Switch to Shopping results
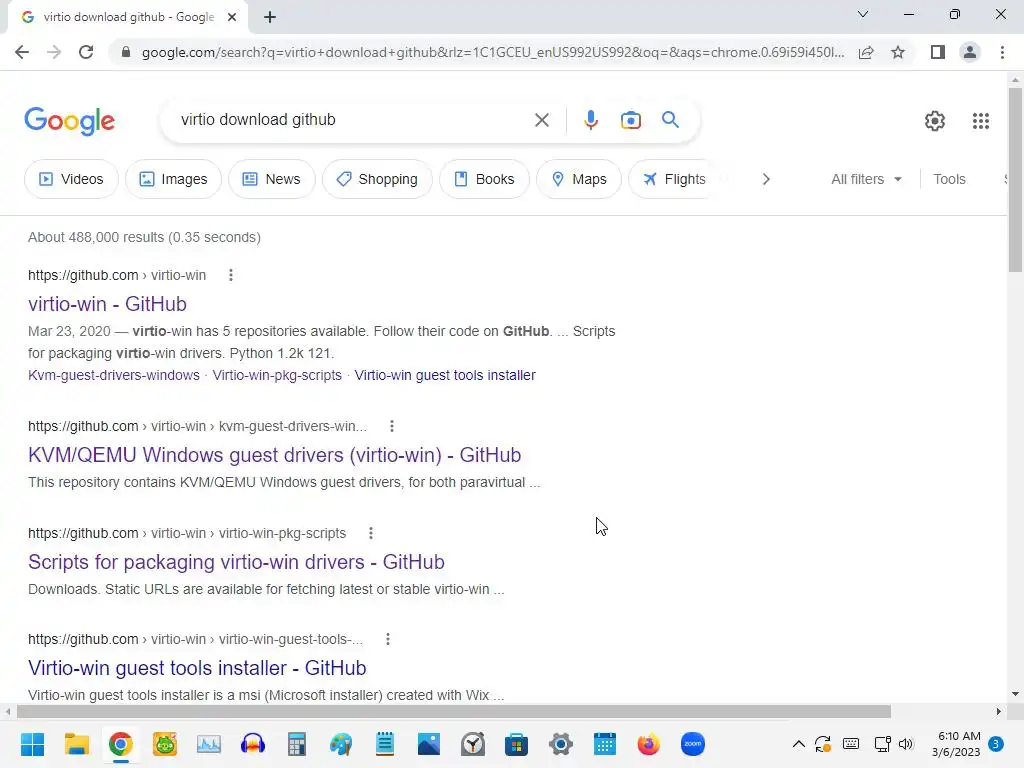This screenshot has height=768, width=1024. click(377, 179)
